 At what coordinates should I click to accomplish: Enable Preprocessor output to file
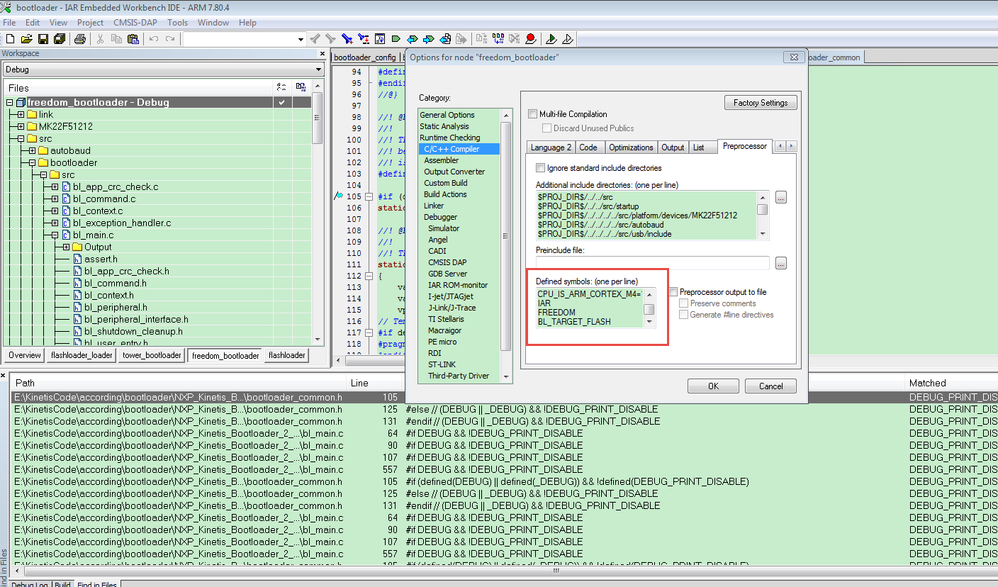tap(673, 292)
